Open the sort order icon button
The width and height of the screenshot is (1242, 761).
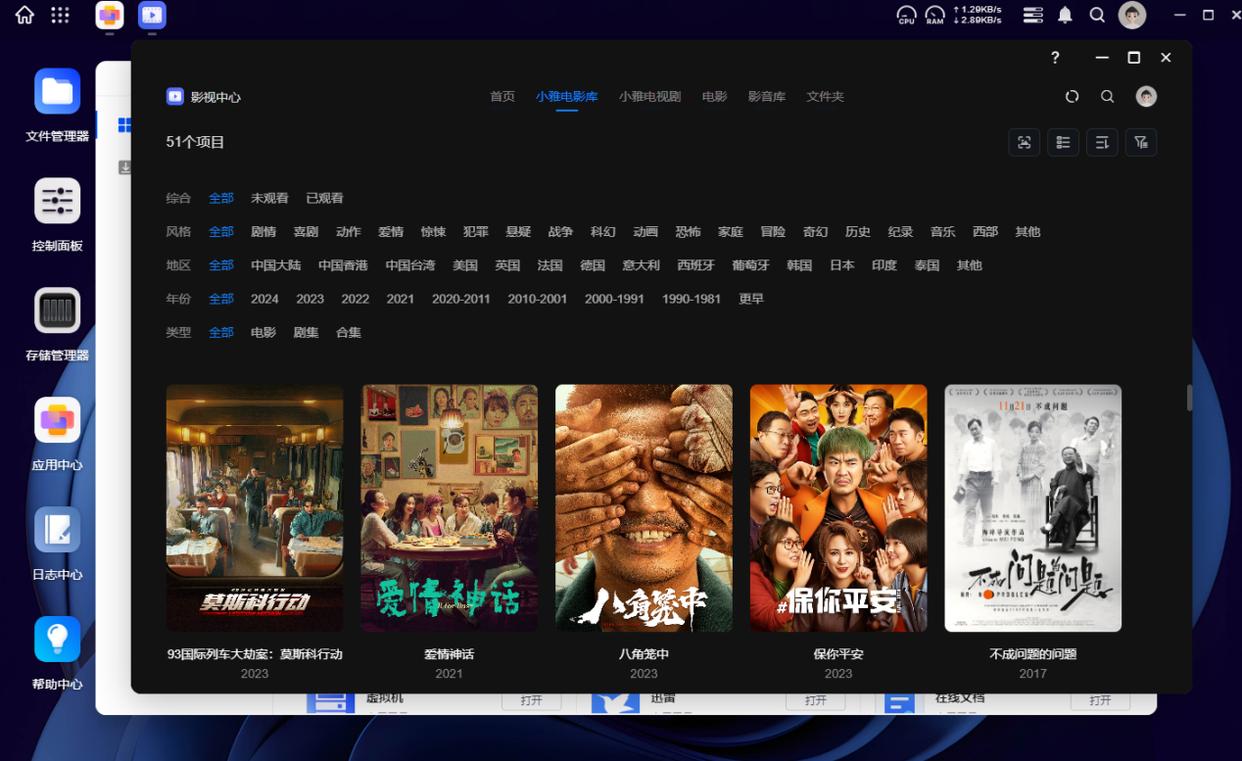point(1102,142)
